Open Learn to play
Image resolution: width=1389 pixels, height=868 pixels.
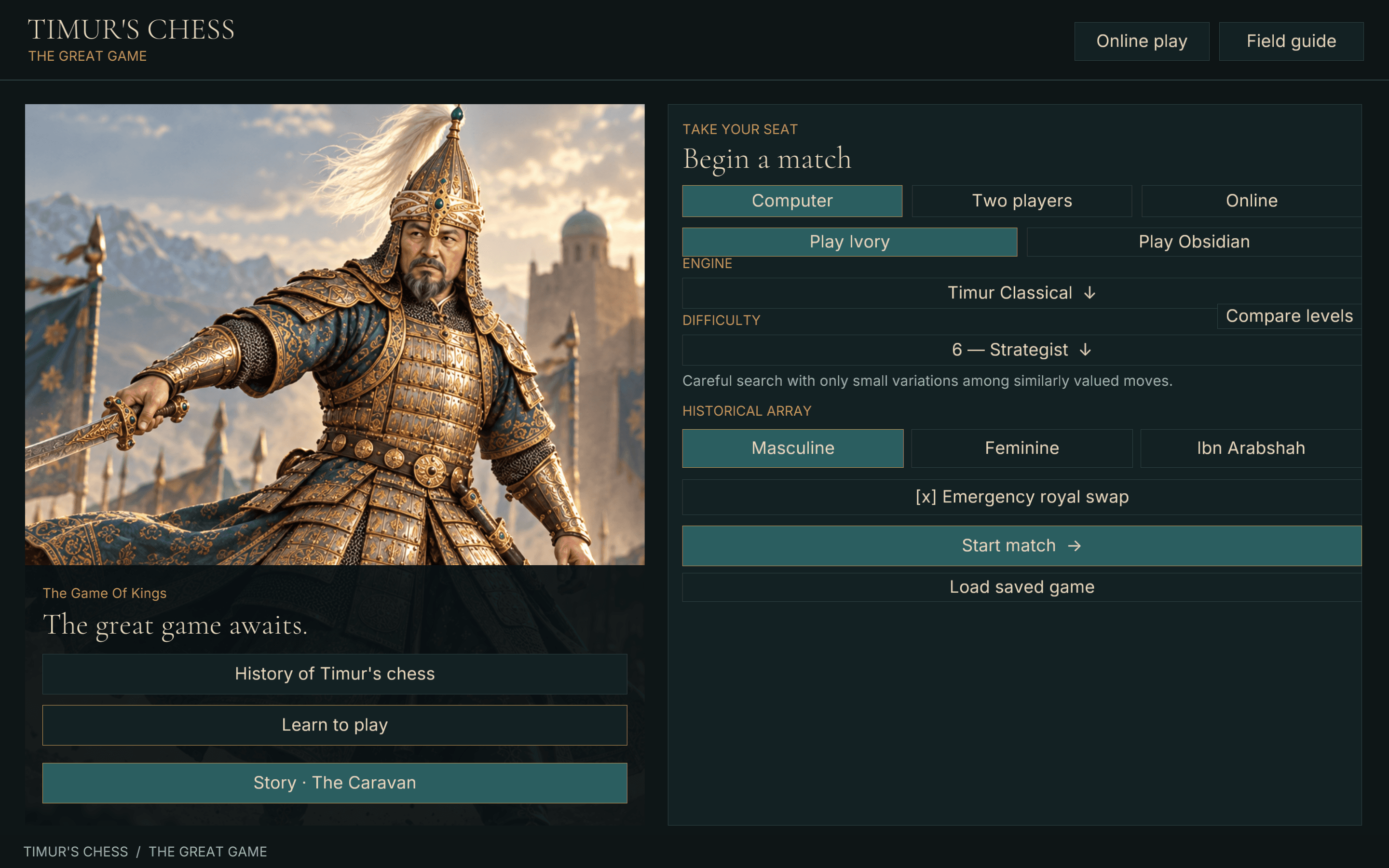335,725
